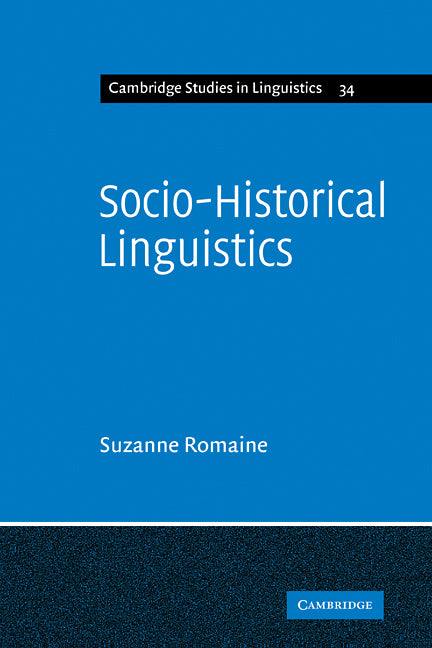Viewport: 432px width, 648px height.
Task: Click the title word 'Socio-Historical'
Action: tap(242, 200)
